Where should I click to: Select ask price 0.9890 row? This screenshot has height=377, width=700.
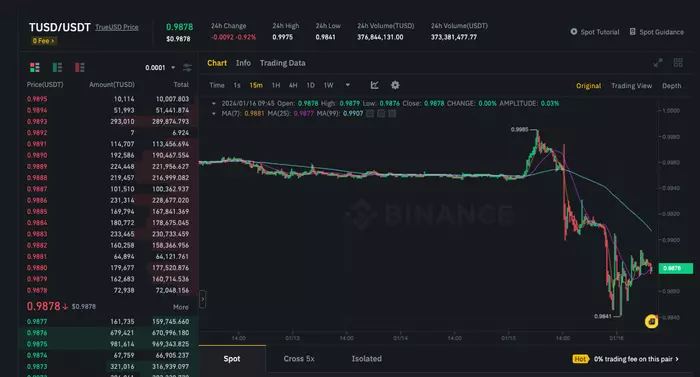pyautogui.click(x=108, y=155)
